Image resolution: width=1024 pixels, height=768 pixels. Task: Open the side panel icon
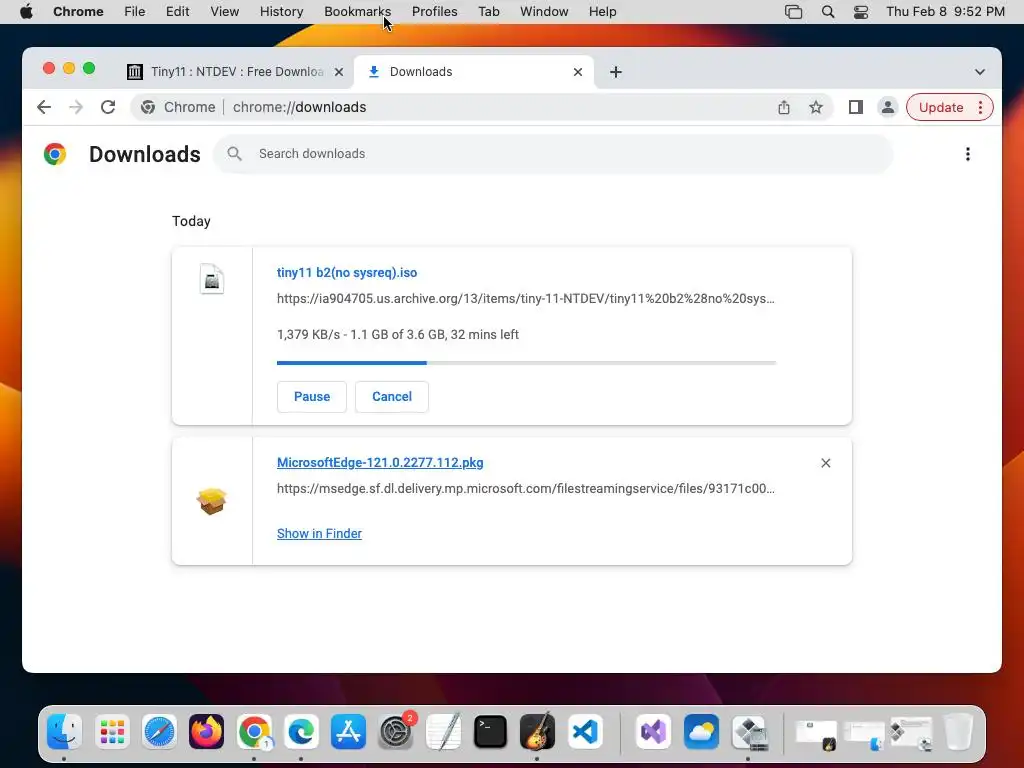coord(856,107)
